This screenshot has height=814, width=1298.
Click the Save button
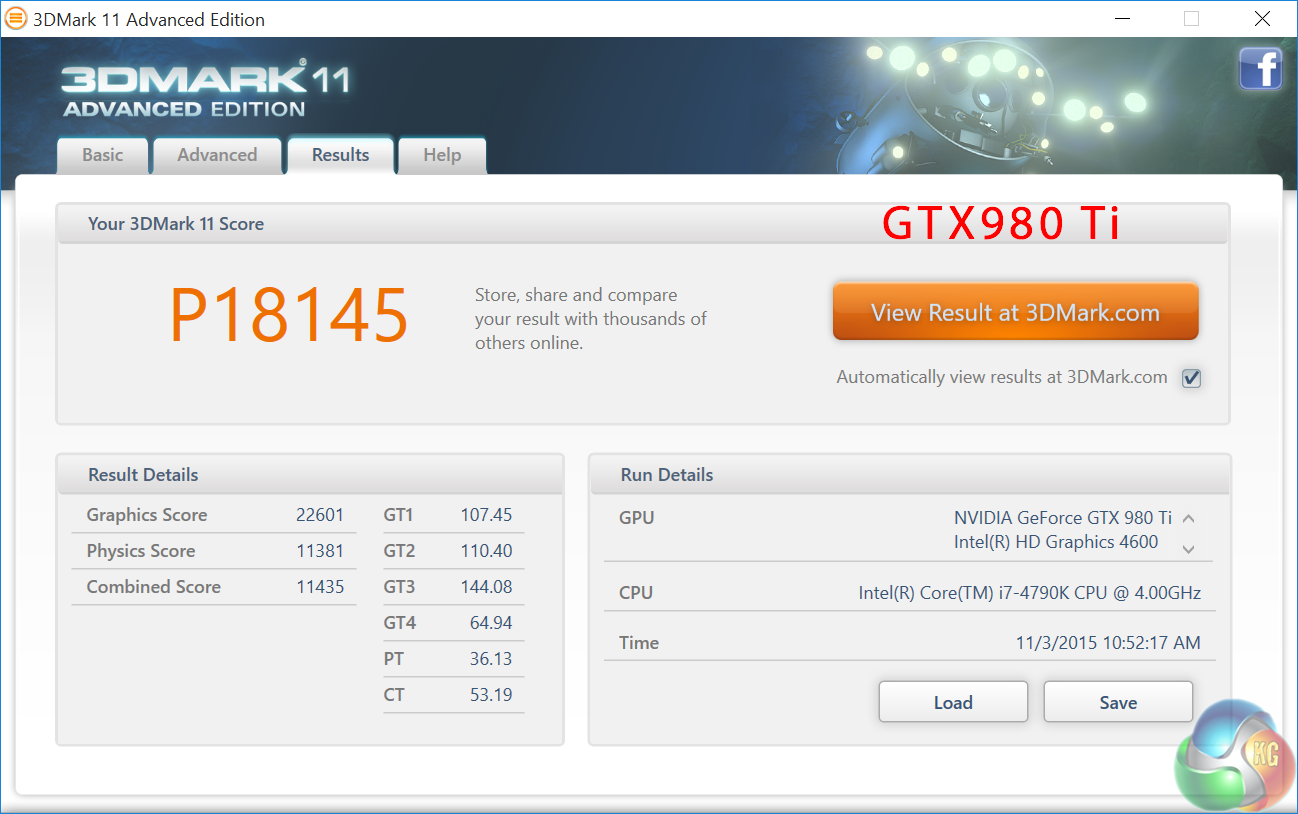[x=1118, y=702]
